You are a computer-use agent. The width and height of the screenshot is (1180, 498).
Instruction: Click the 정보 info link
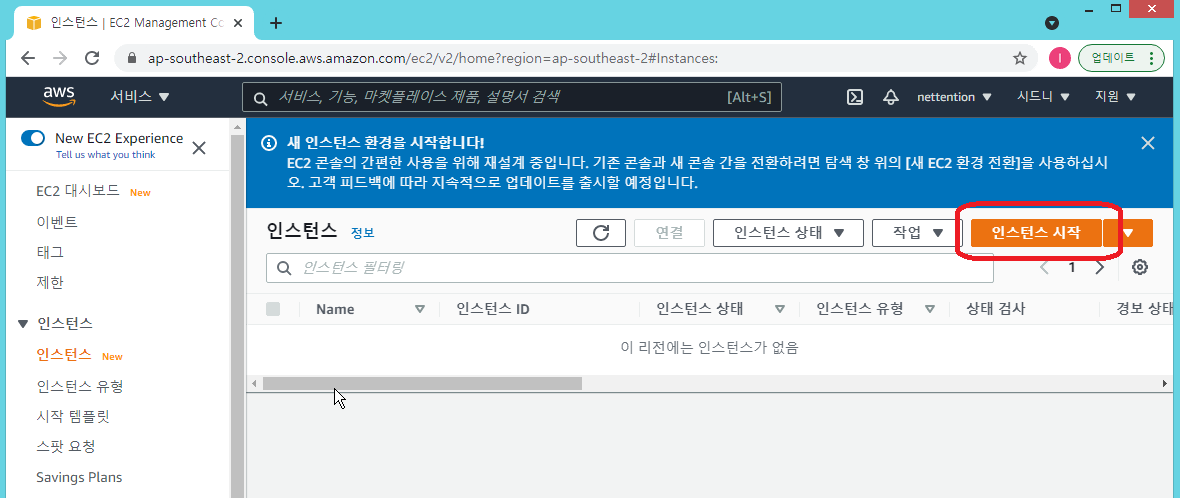pos(362,233)
